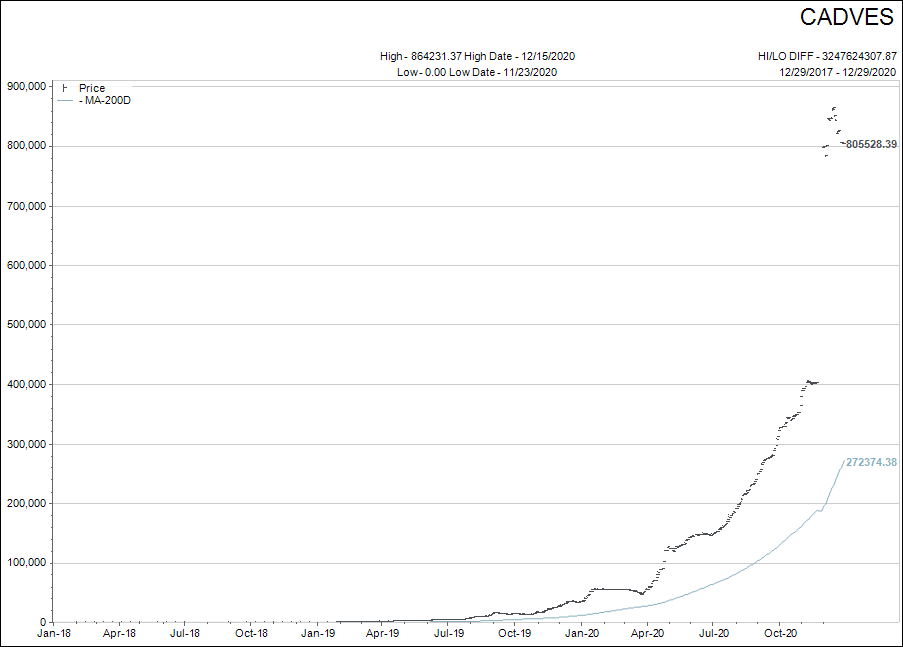Click the 12/29/2017 - 12/29/2020 date range
Viewport: 903px width, 647px height.
pos(838,72)
